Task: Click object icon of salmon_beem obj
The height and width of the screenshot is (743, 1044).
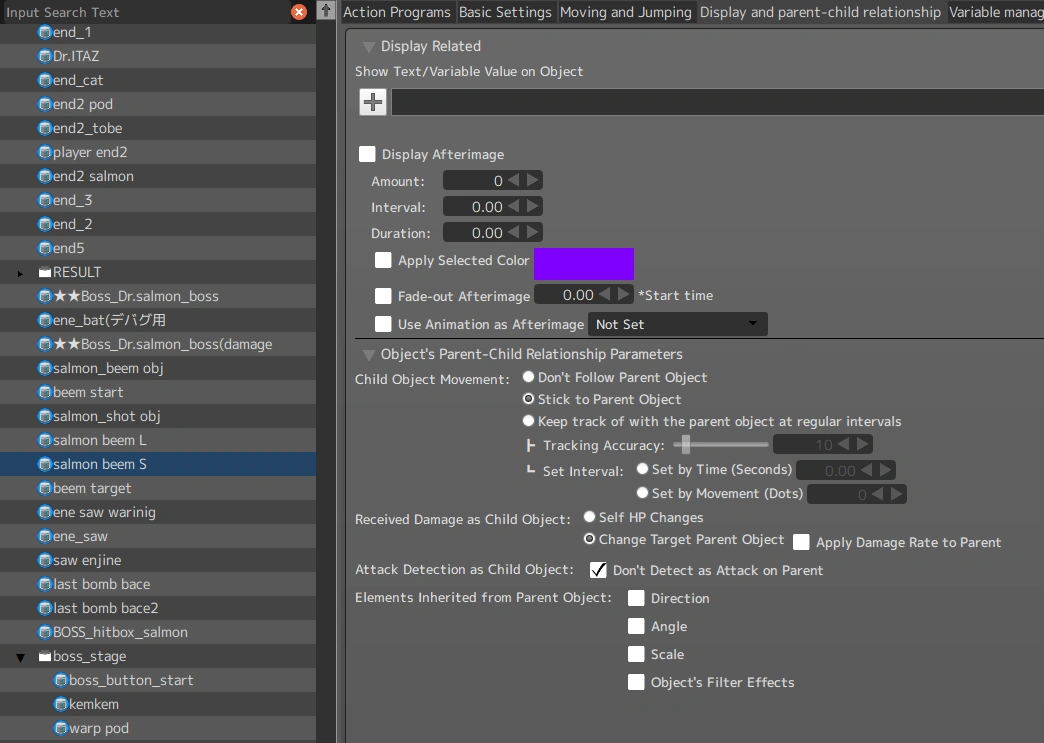Action: [45, 368]
